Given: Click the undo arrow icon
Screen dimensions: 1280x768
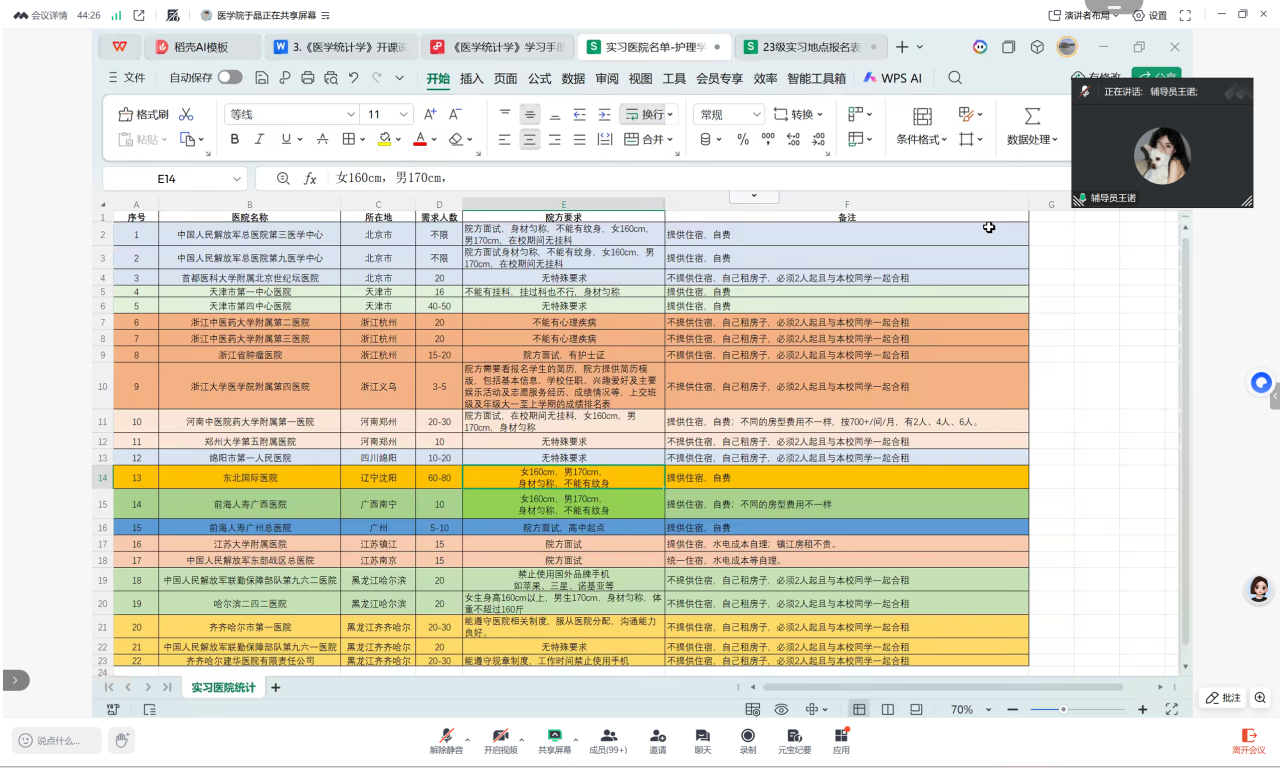Looking at the screenshot, I should pyautogui.click(x=353, y=78).
